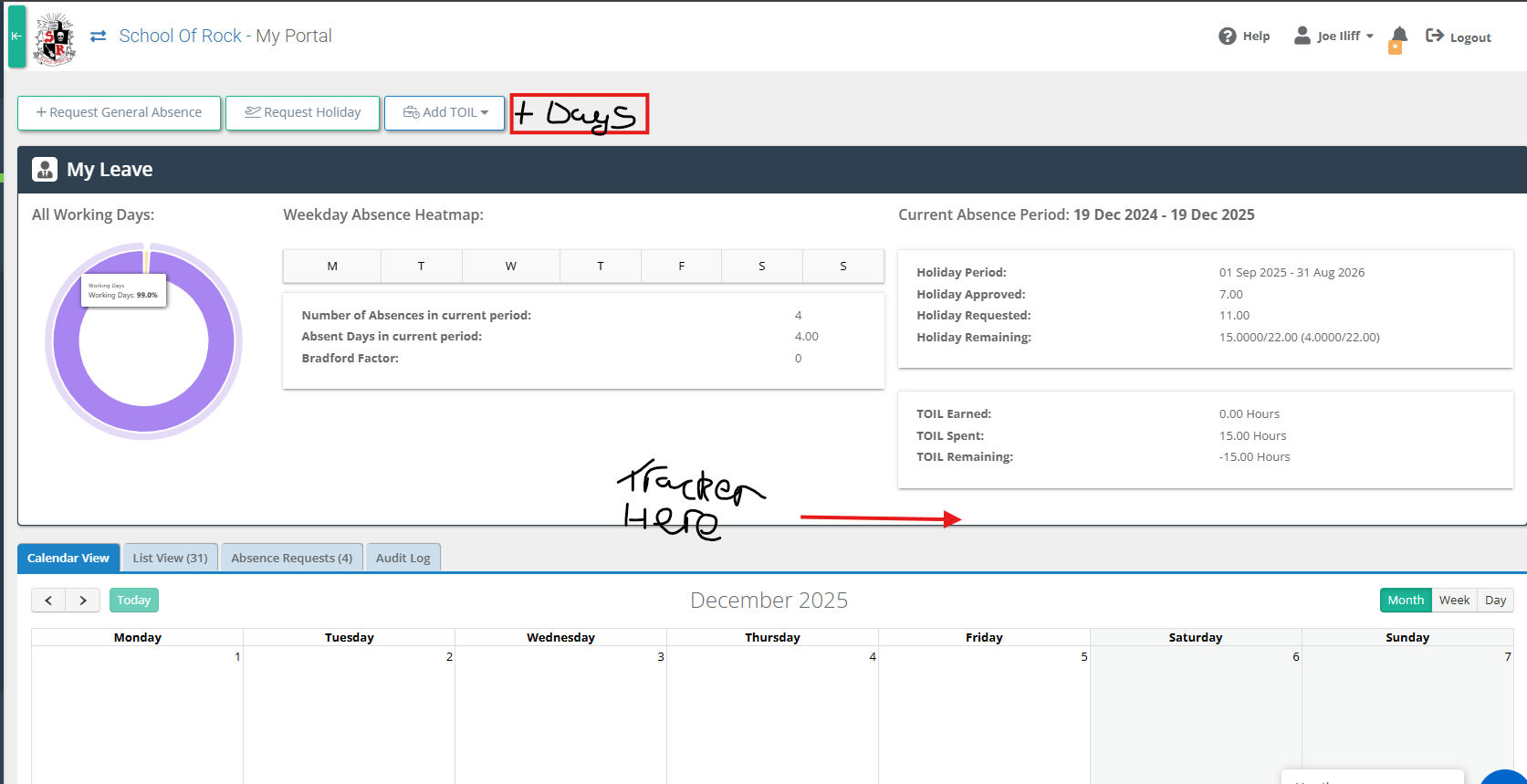The width and height of the screenshot is (1527, 784).
Task: Click the Request Holiday button
Action: (x=302, y=112)
